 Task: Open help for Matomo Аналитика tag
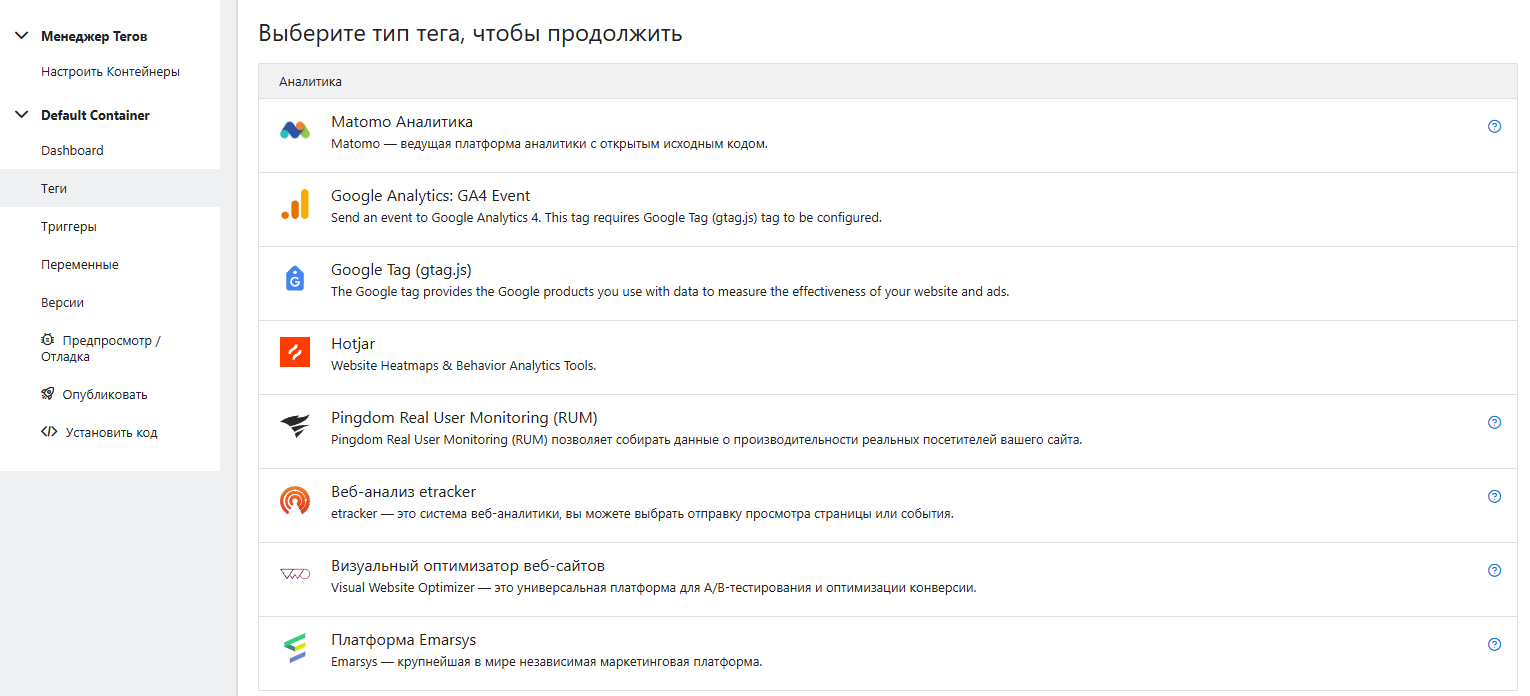click(x=1494, y=127)
